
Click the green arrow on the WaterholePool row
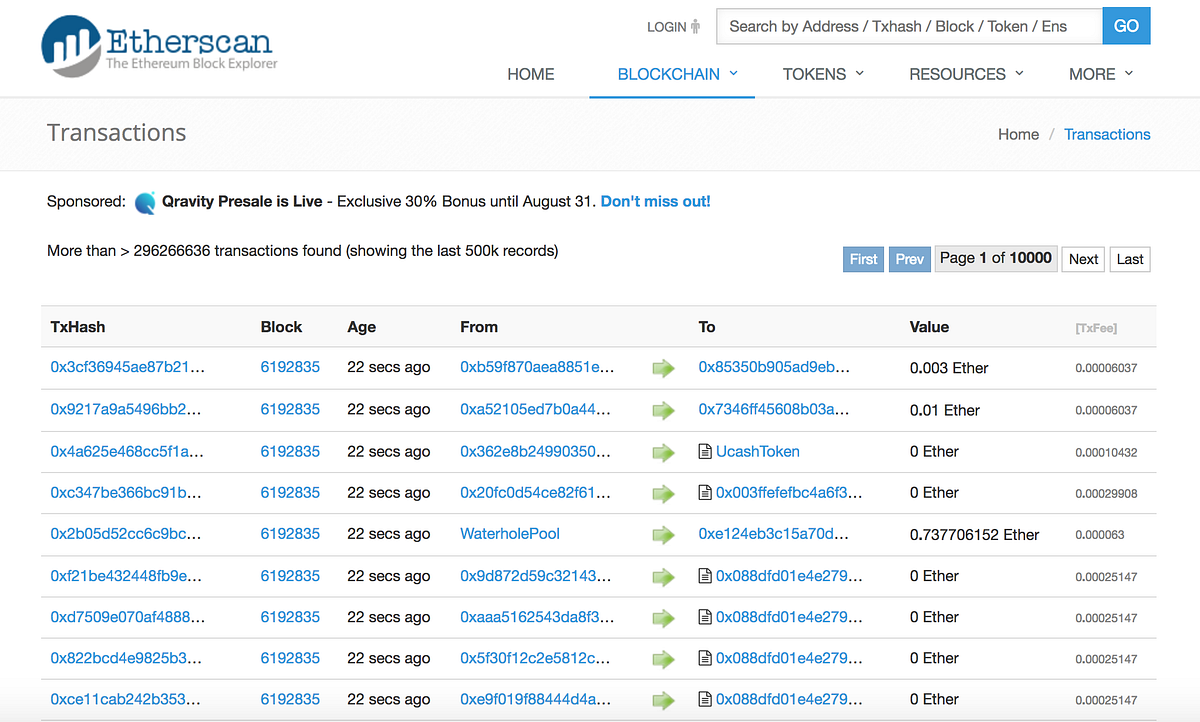tap(663, 535)
